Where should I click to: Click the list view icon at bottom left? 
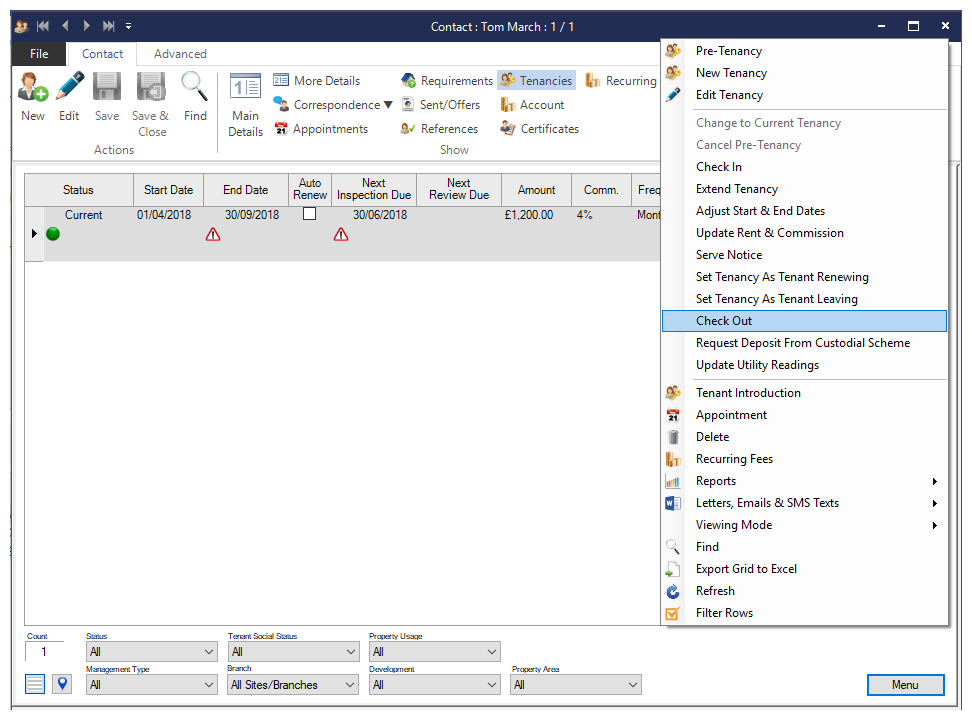tap(35, 684)
